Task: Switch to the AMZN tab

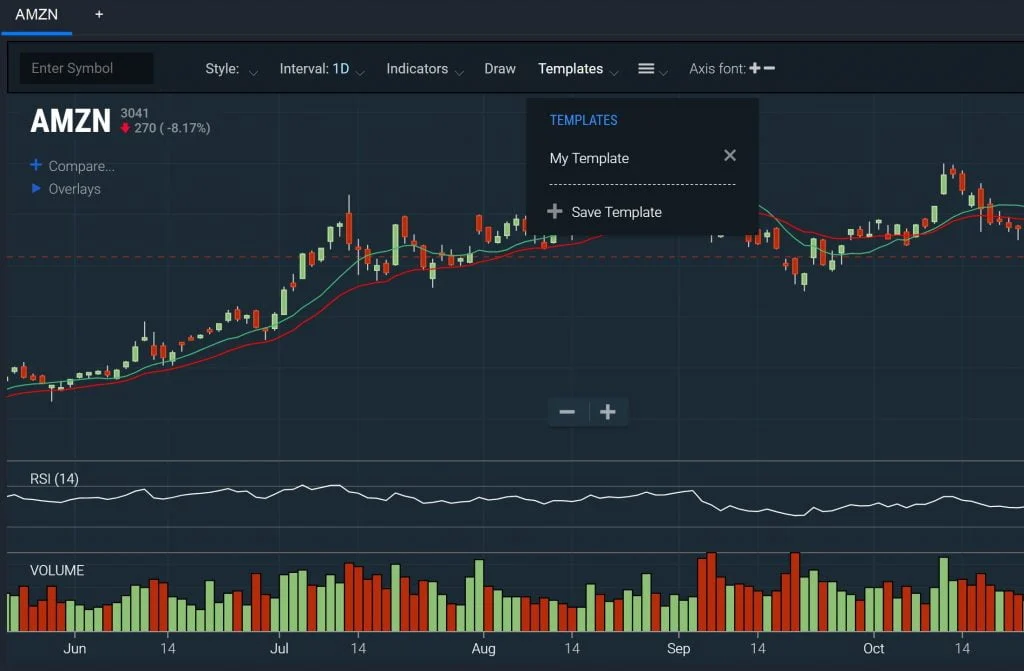Action: [37, 14]
